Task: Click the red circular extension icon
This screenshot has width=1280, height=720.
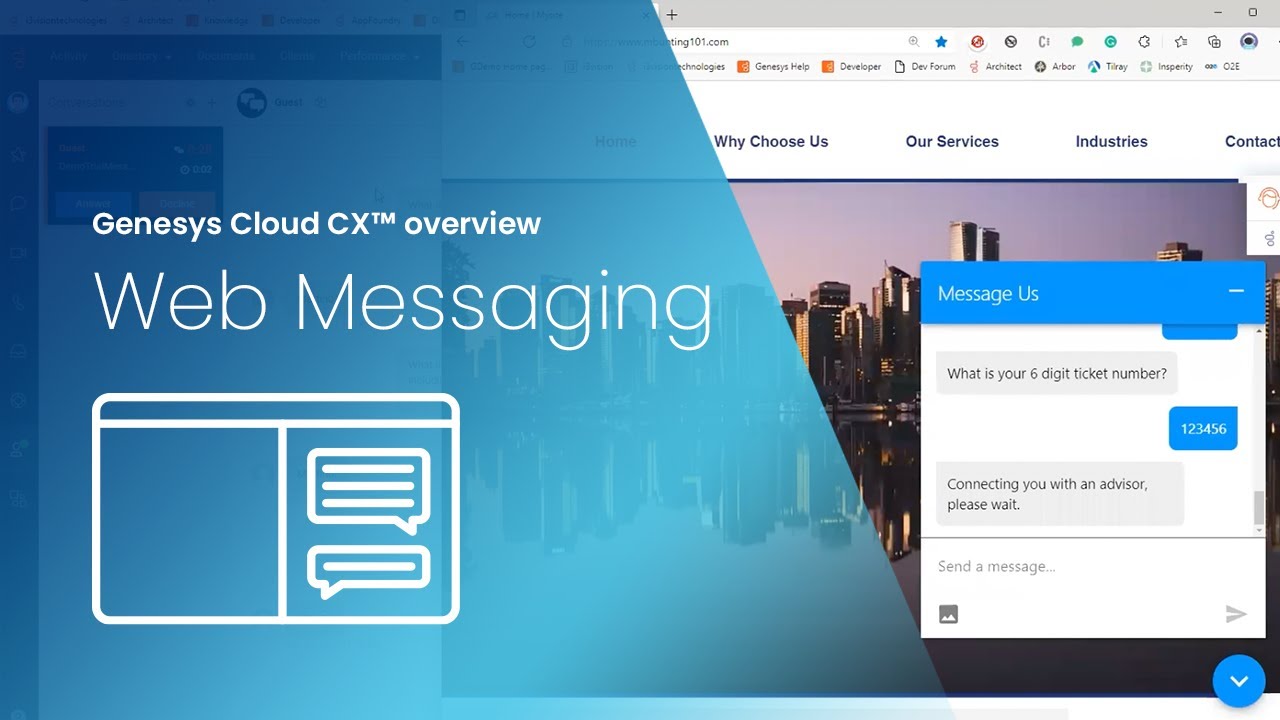Action: tap(978, 42)
